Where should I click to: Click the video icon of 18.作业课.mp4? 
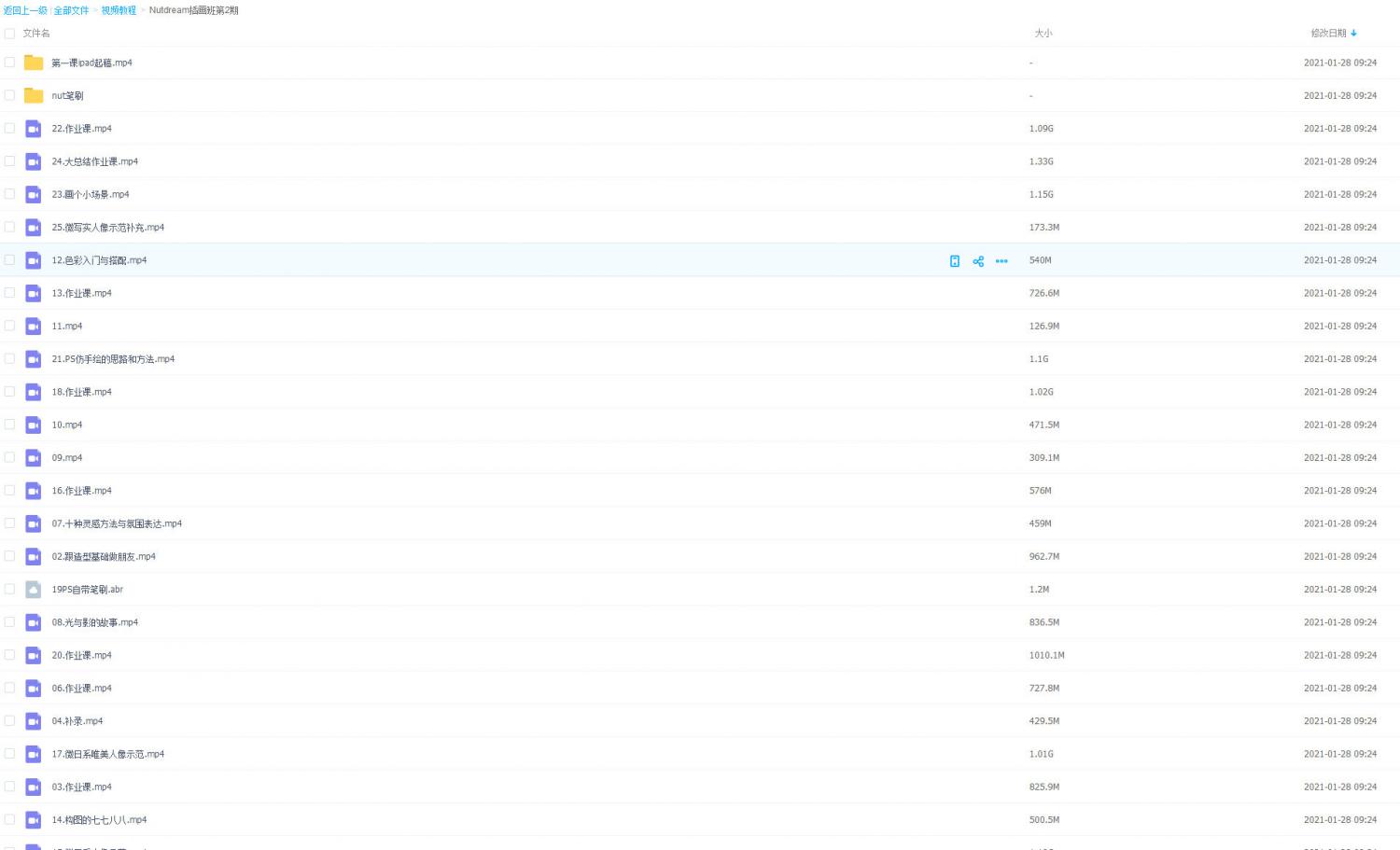[x=34, y=392]
